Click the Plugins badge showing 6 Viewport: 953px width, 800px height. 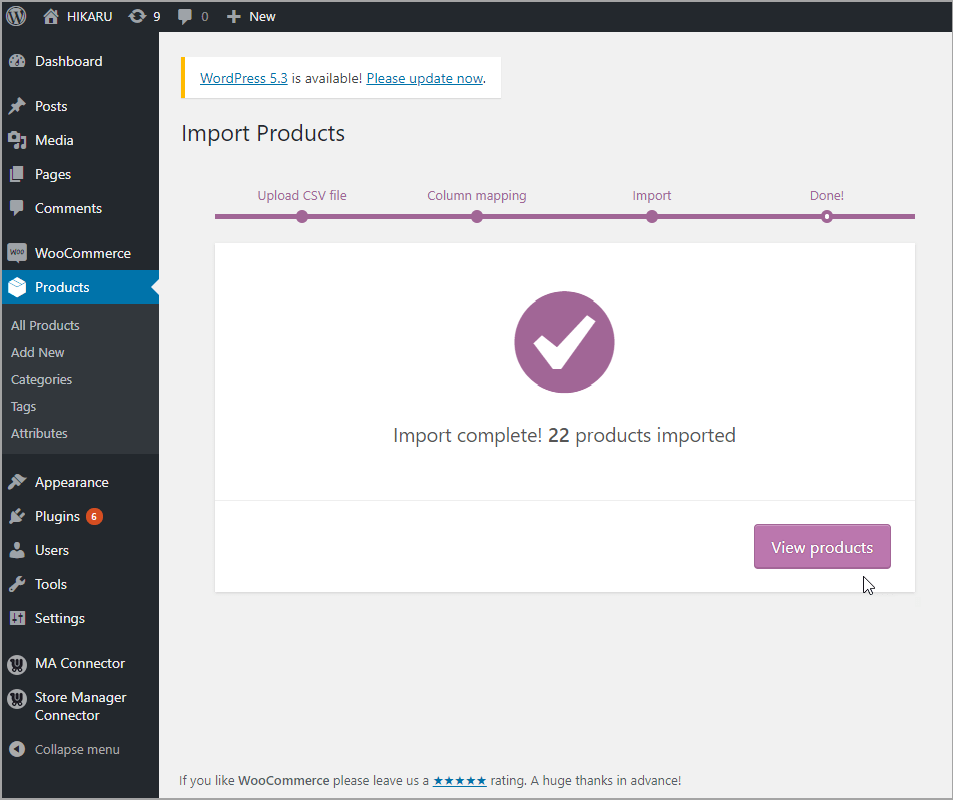point(94,516)
